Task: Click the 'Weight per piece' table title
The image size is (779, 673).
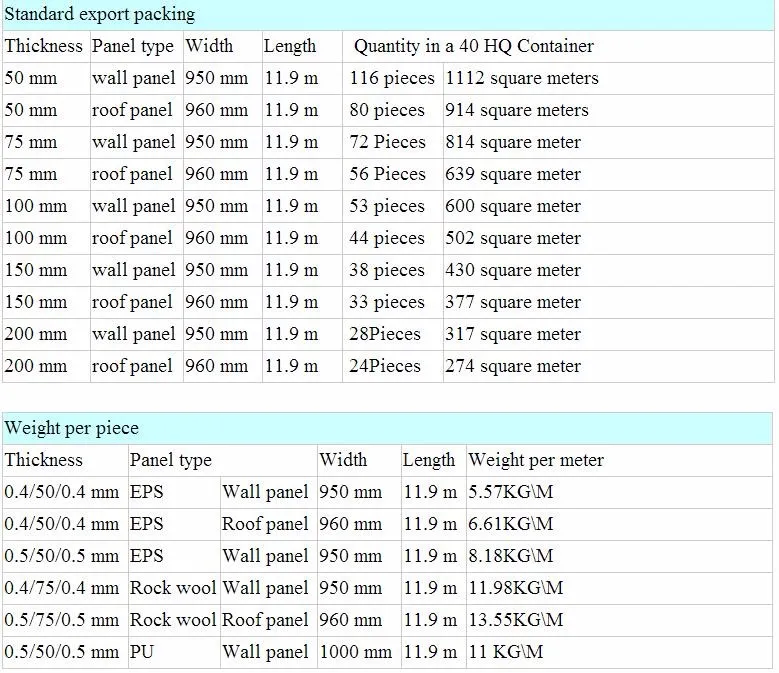Action: coord(72,428)
